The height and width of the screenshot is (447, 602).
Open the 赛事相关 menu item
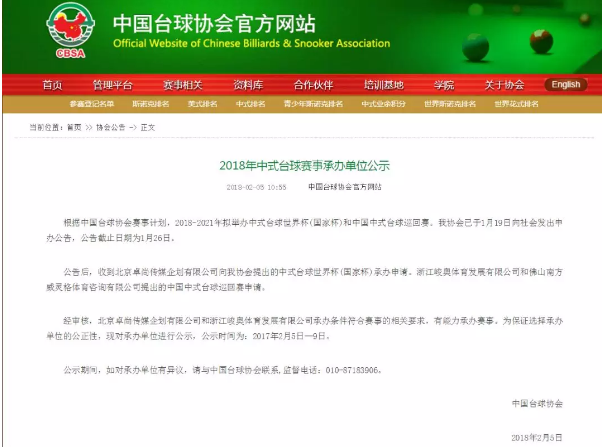click(x=183, y=85)
